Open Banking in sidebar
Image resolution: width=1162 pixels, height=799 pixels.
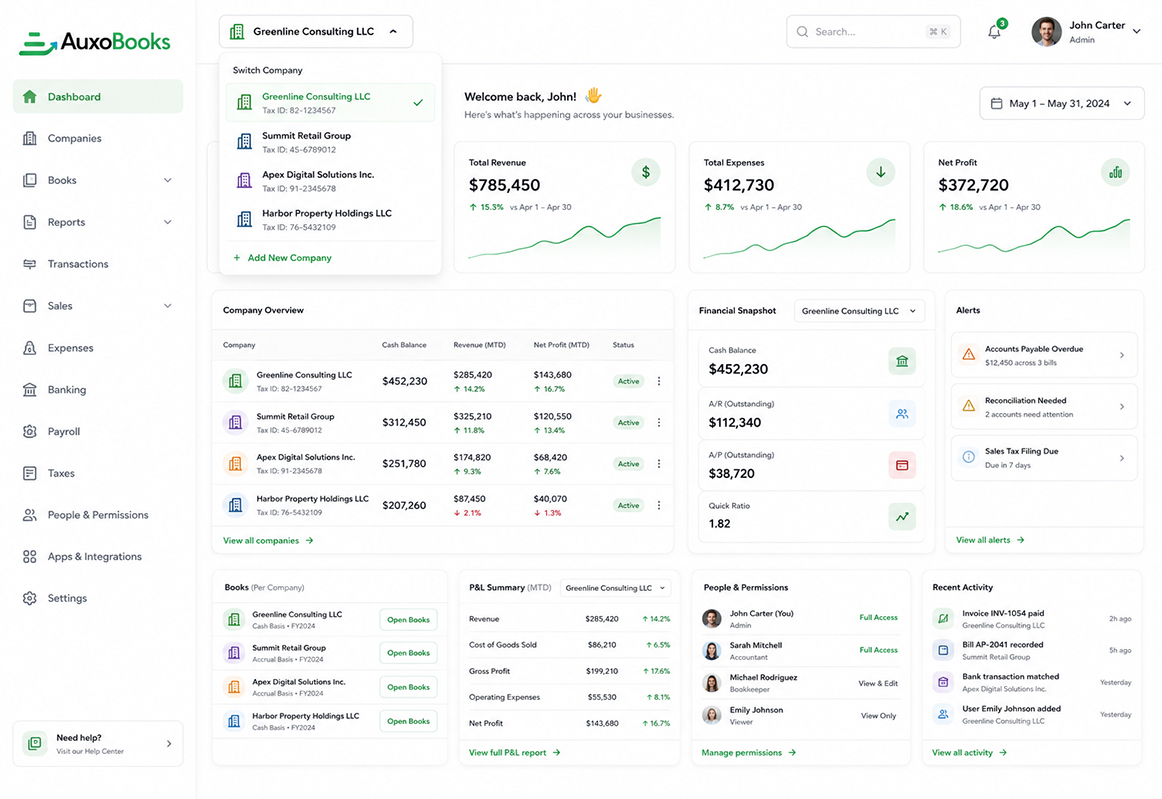(x=98, y=390)
